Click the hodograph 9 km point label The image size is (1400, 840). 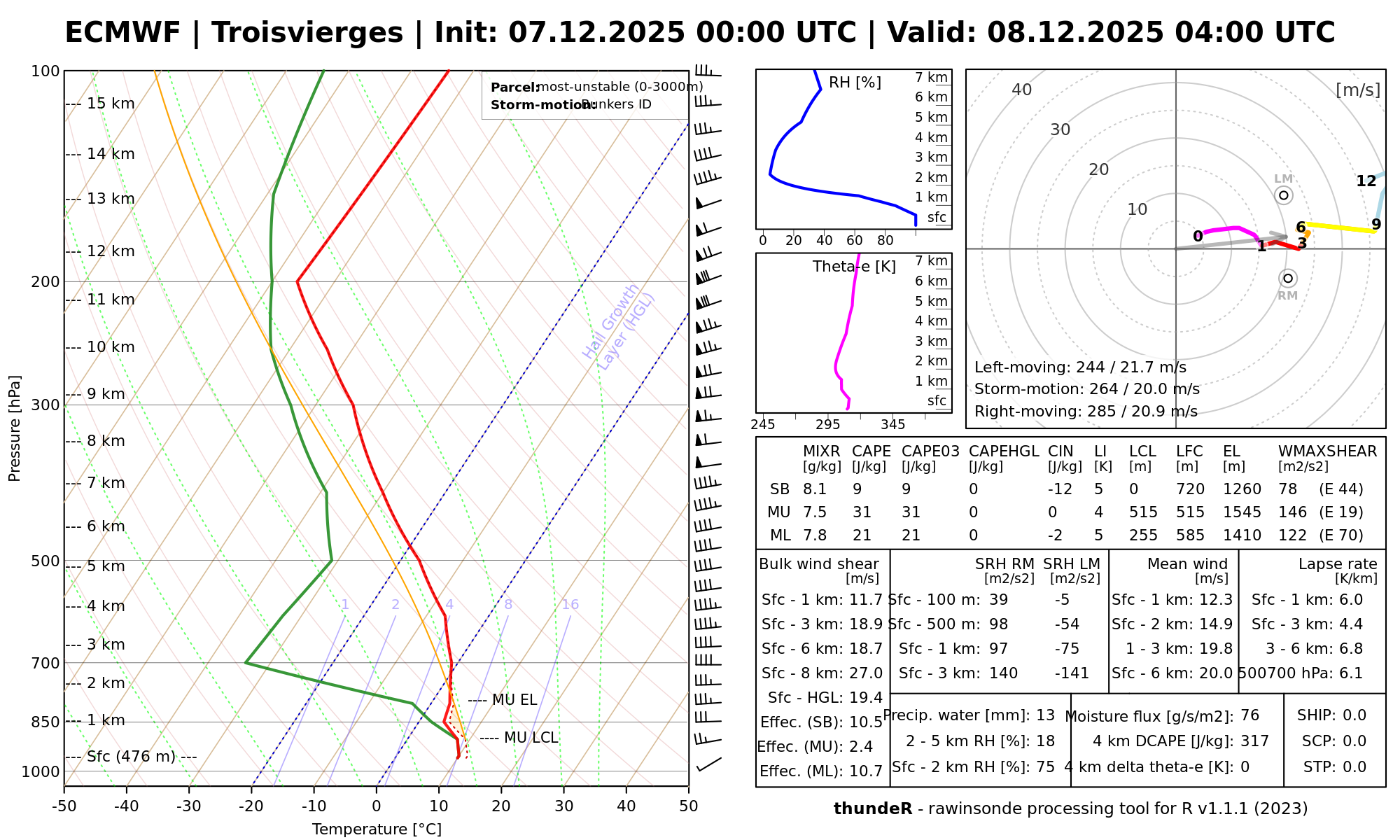pos(1375,225)
